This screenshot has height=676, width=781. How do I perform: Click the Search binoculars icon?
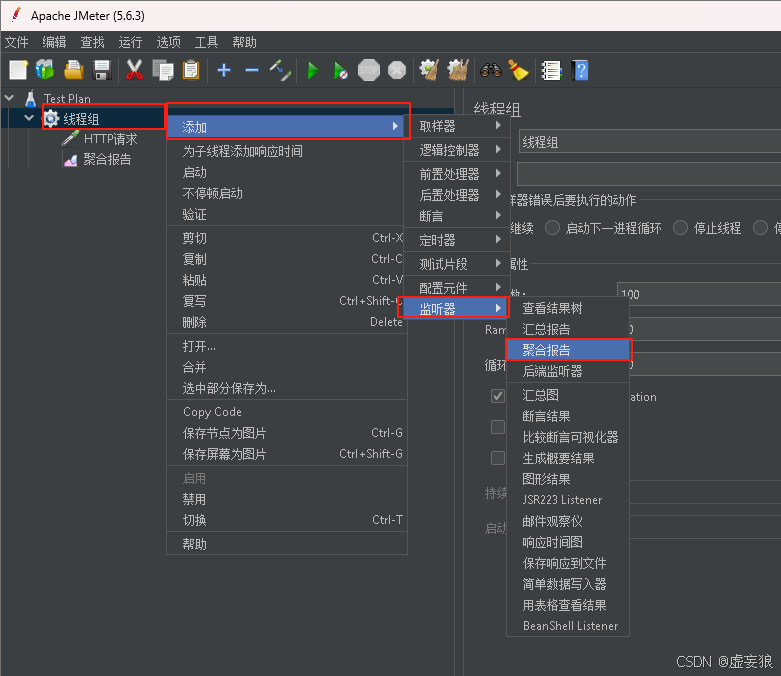tap(491, 70)
